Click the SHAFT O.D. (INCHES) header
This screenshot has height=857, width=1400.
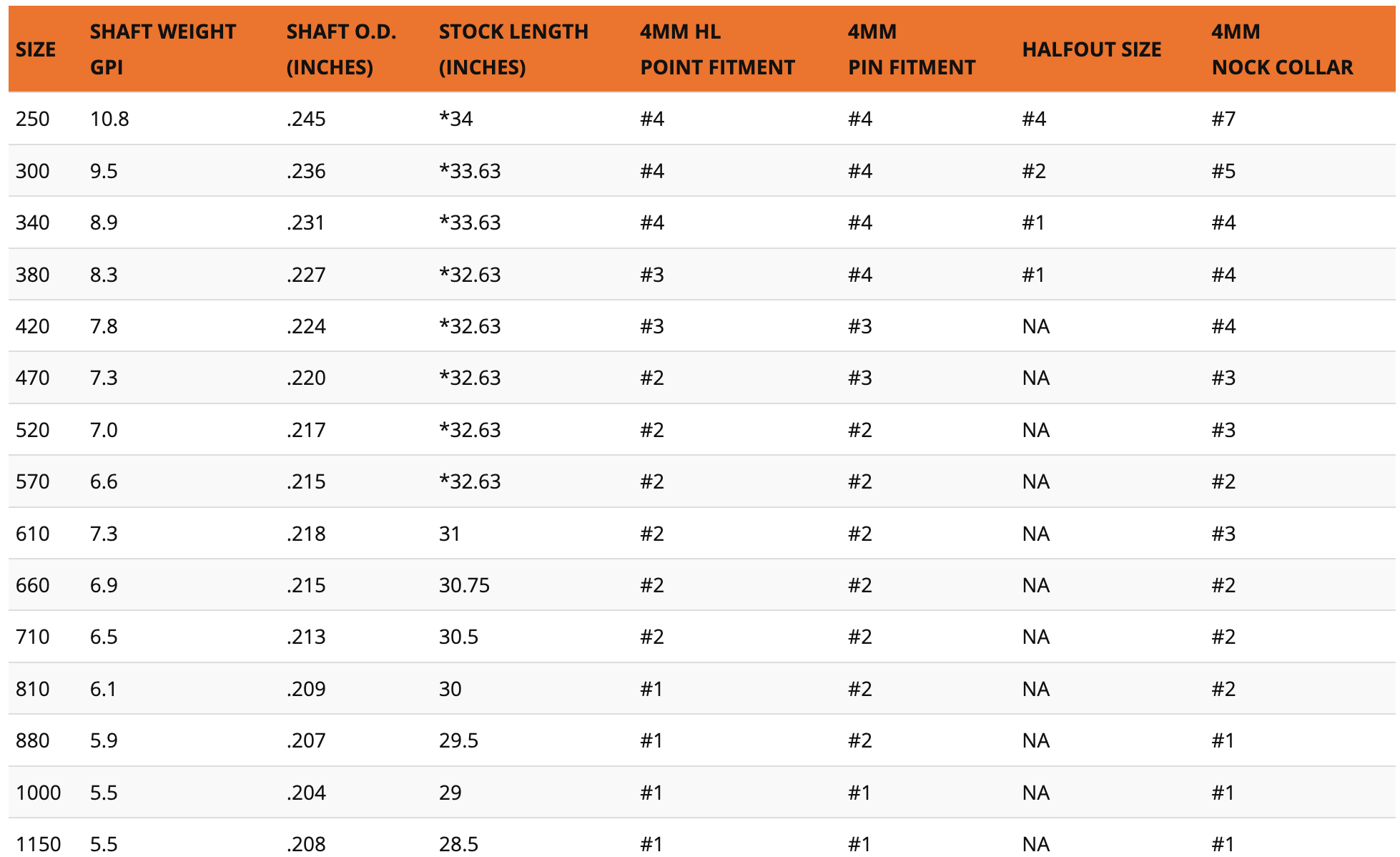(x=341, y=49)
